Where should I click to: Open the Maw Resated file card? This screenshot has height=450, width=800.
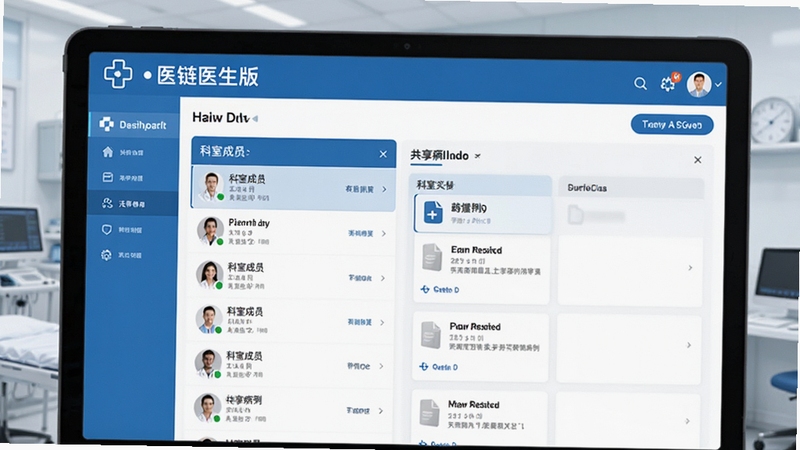click(479, 416)
